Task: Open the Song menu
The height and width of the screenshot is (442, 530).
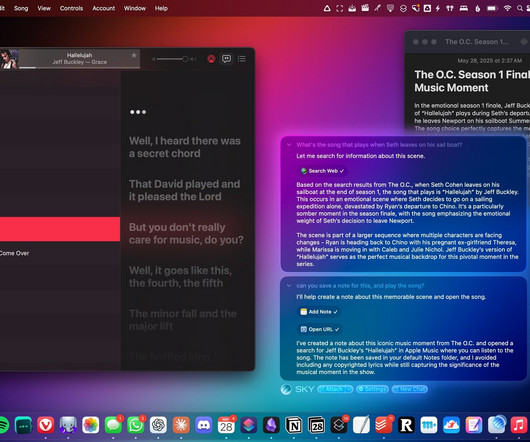Action: [21, 8]
